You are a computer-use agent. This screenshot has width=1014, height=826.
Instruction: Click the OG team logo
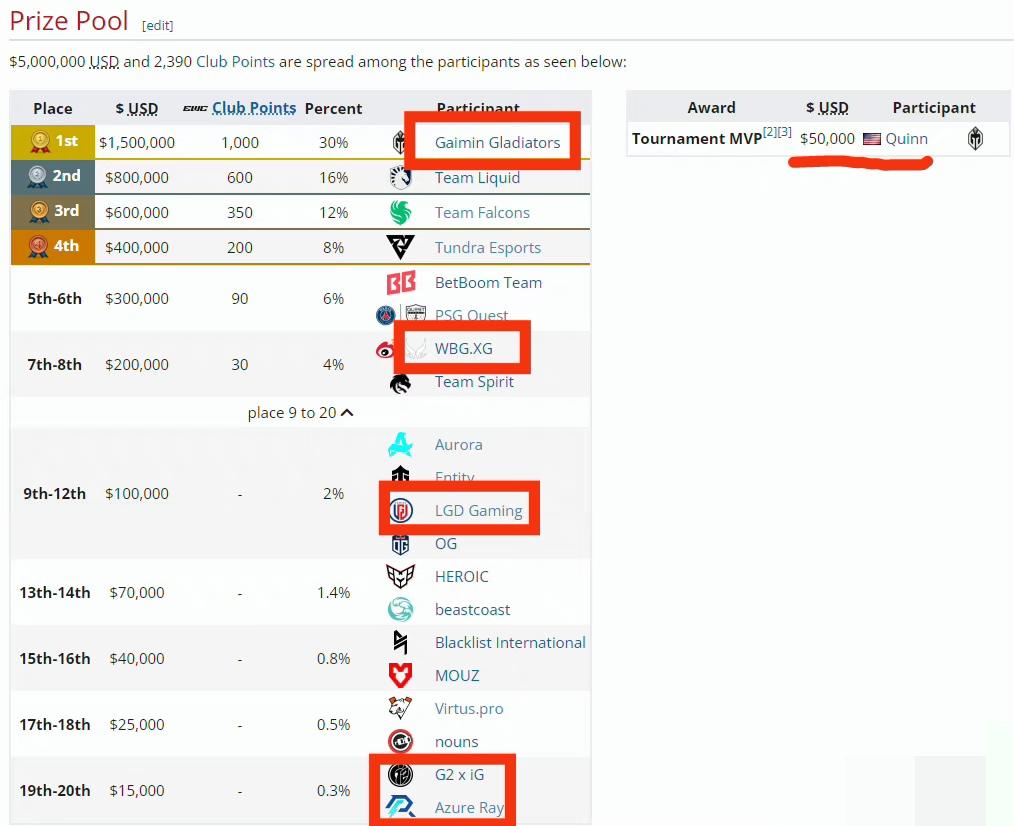click(x=400, y=544)
